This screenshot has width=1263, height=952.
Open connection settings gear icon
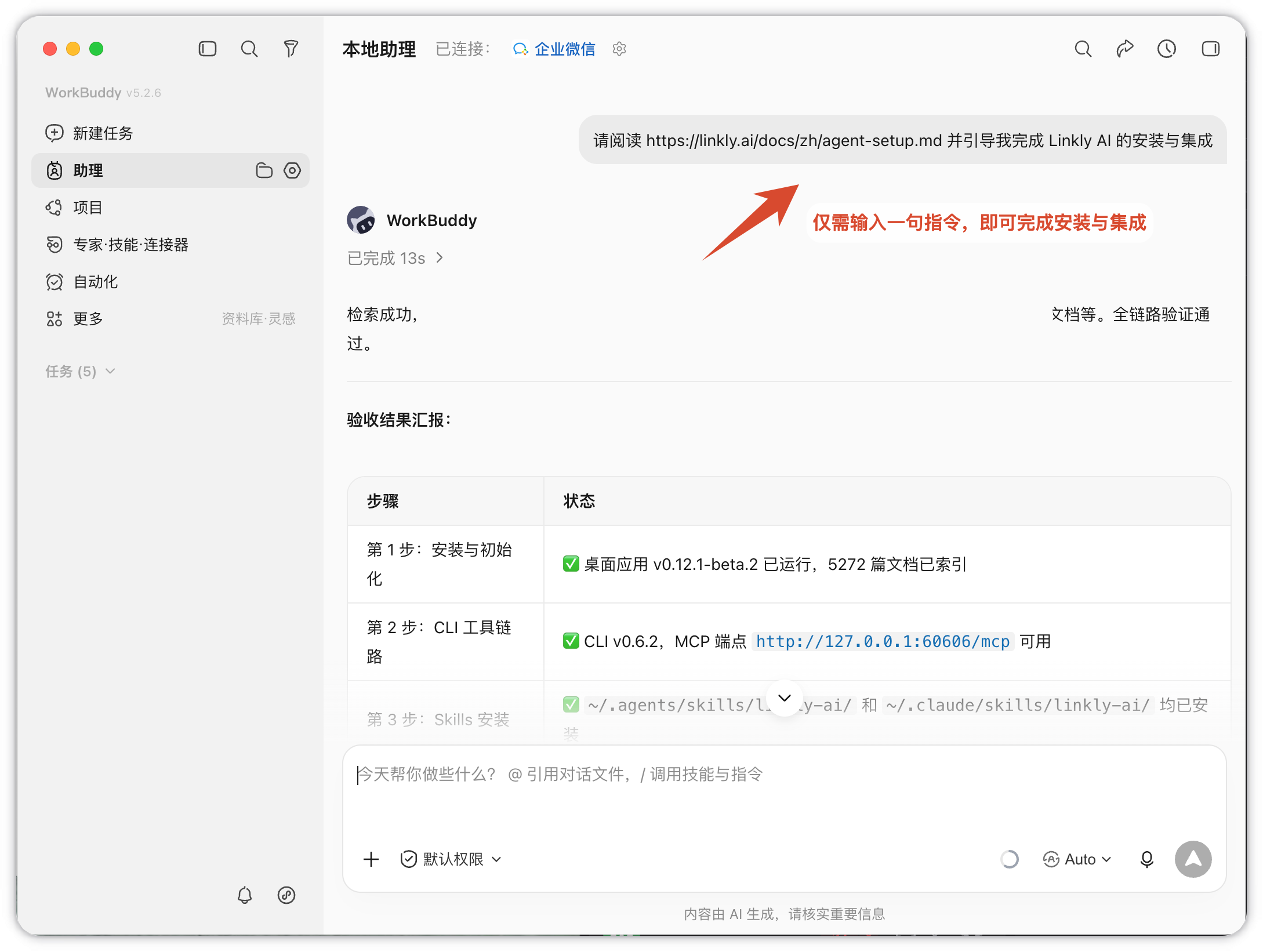tap(619, 49)
